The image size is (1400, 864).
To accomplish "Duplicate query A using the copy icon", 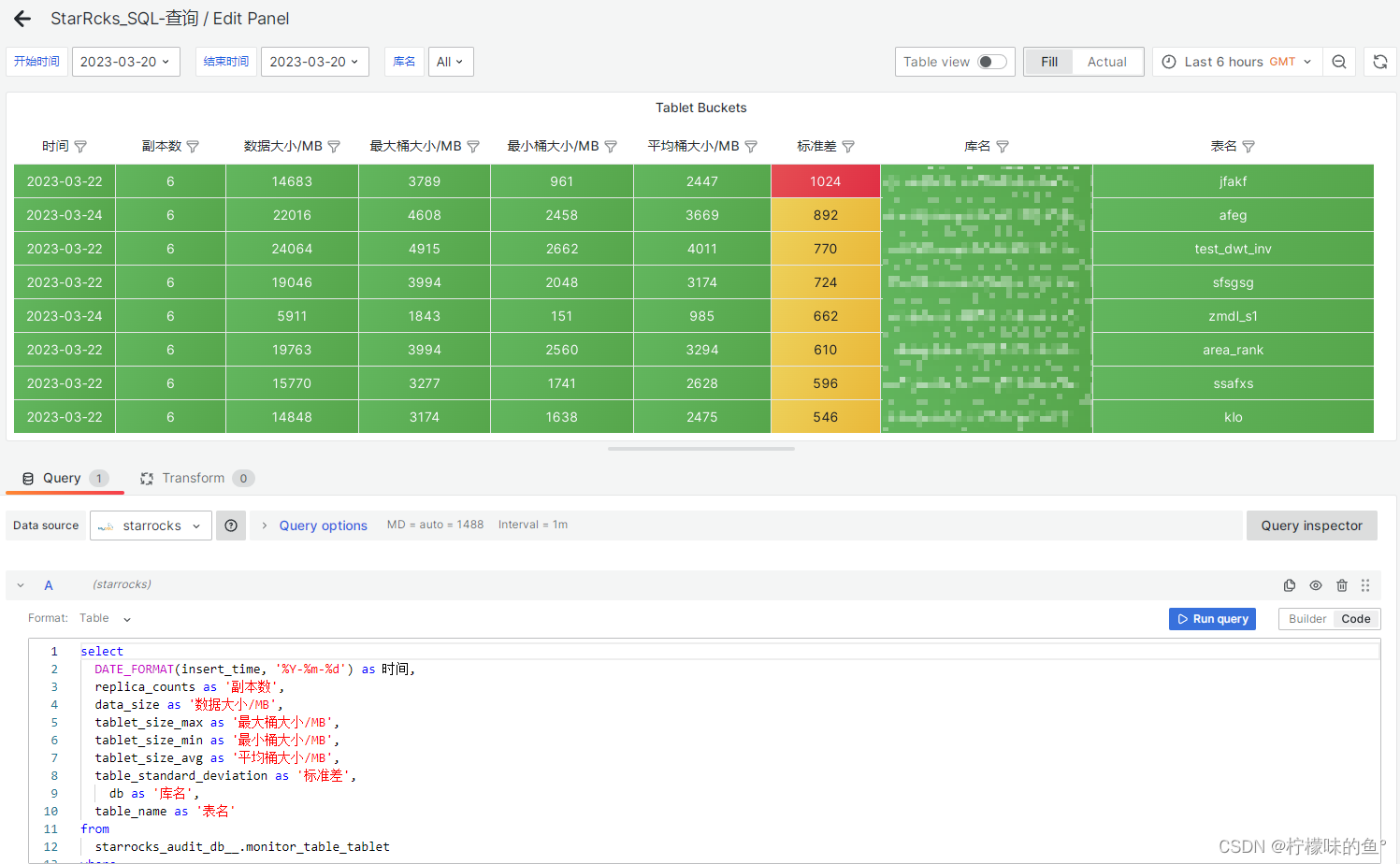I will click(1289, 584).
